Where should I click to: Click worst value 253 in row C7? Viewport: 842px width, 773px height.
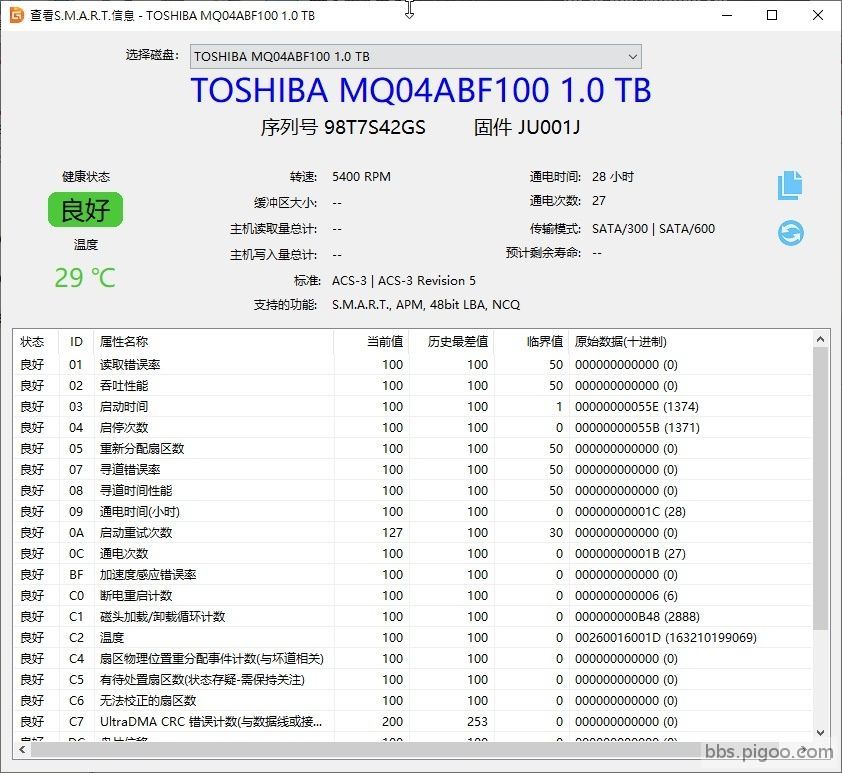pyautogui.click(x=477, y=721)
